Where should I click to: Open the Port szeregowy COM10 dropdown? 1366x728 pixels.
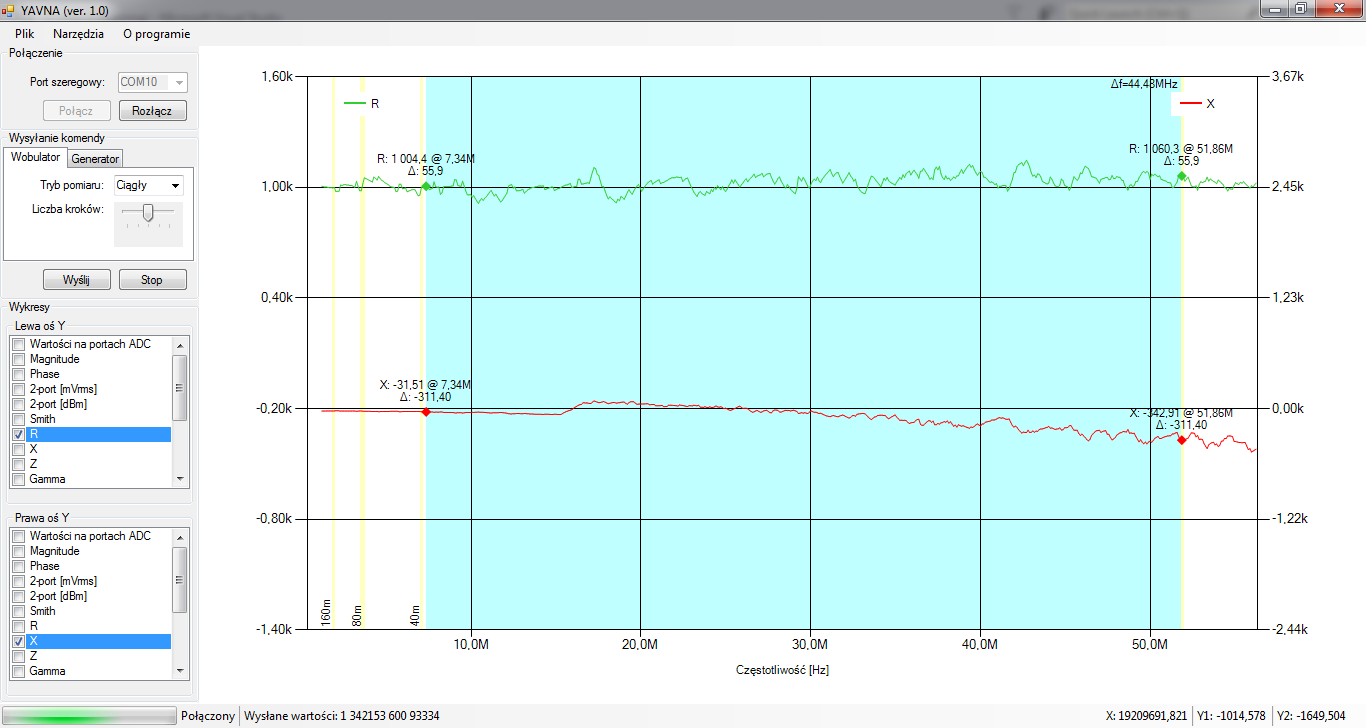pos(153,82)
